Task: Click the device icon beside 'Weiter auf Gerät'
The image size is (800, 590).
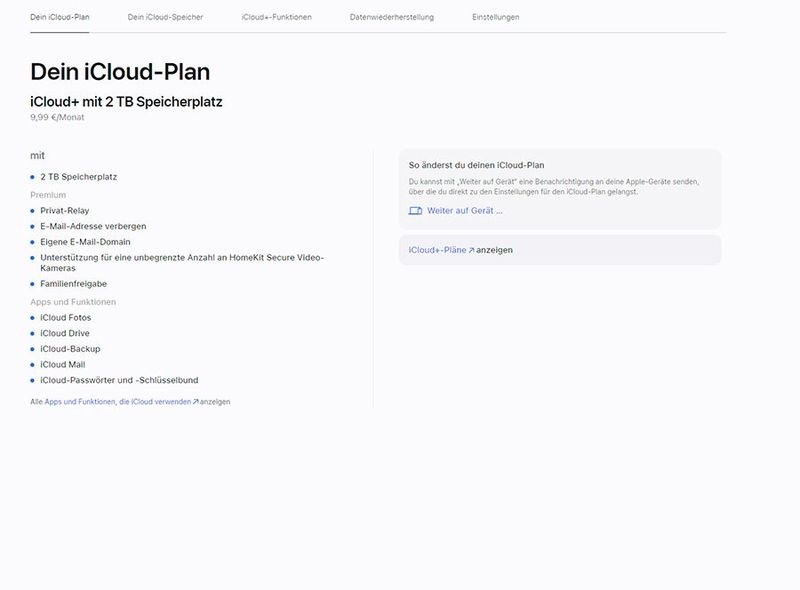Action: [414, 210]
